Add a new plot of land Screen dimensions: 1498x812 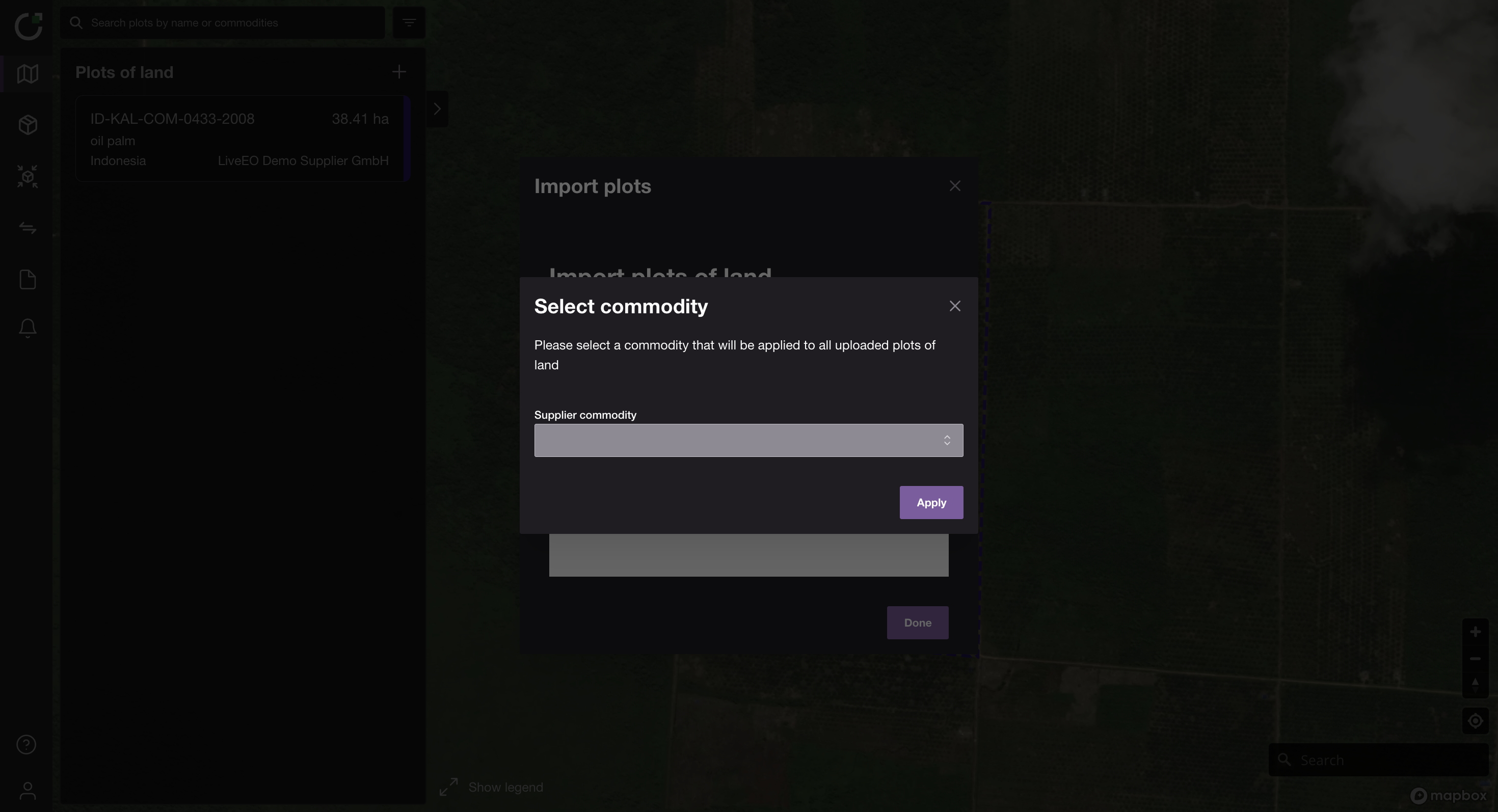click(x=399, y=72)
